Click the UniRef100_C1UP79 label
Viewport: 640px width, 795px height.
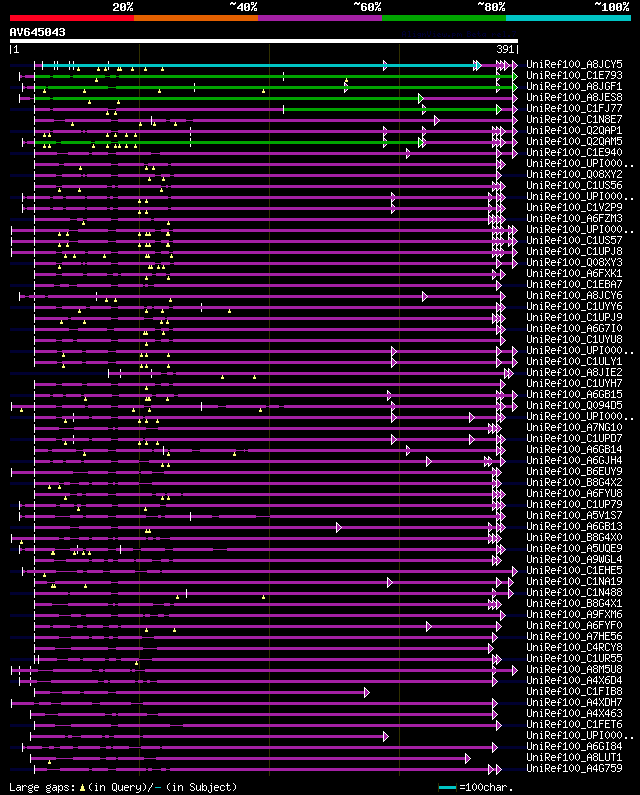coord(574,504)
